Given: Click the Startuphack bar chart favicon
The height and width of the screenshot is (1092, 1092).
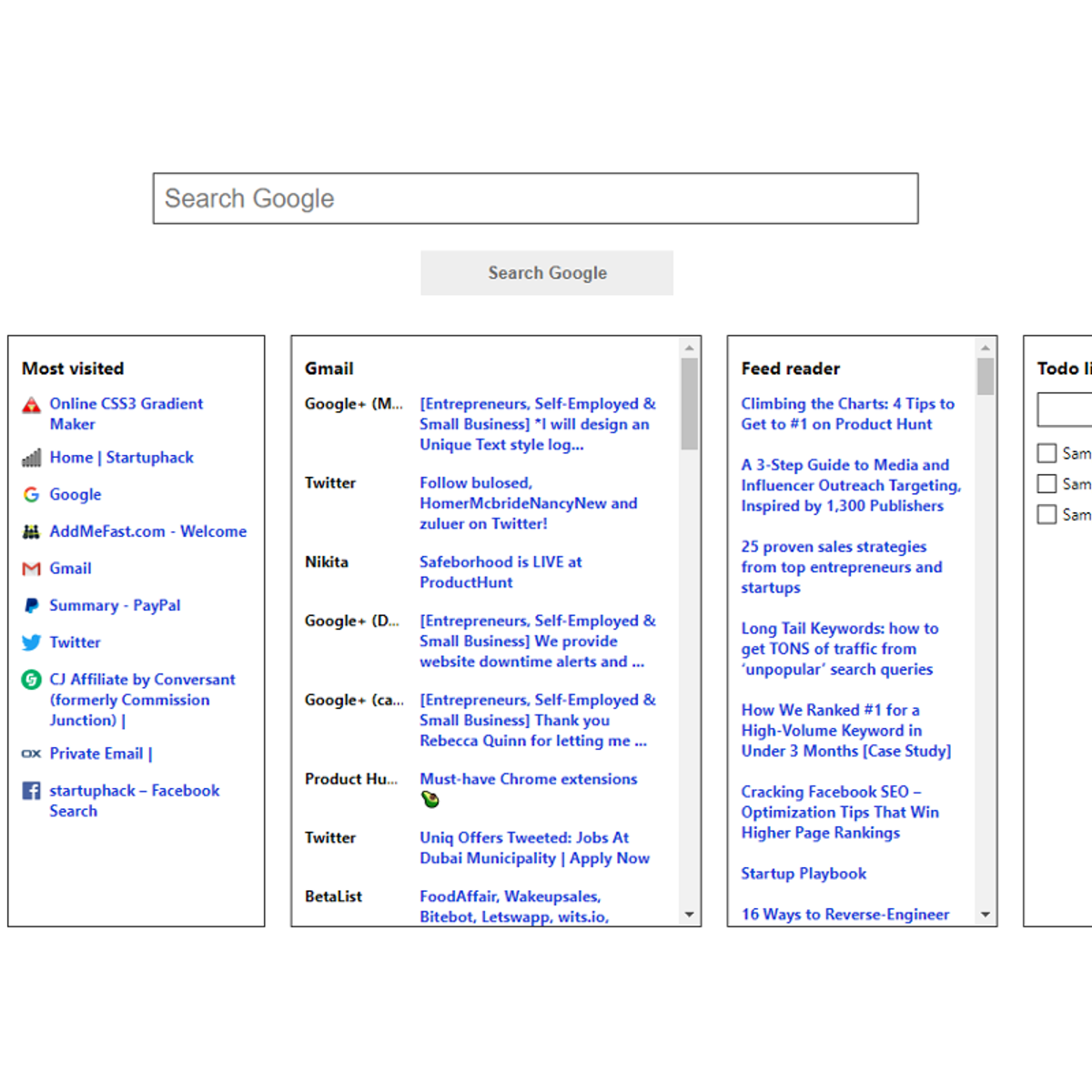Looking at the screenshot, I should pos(31,458).
